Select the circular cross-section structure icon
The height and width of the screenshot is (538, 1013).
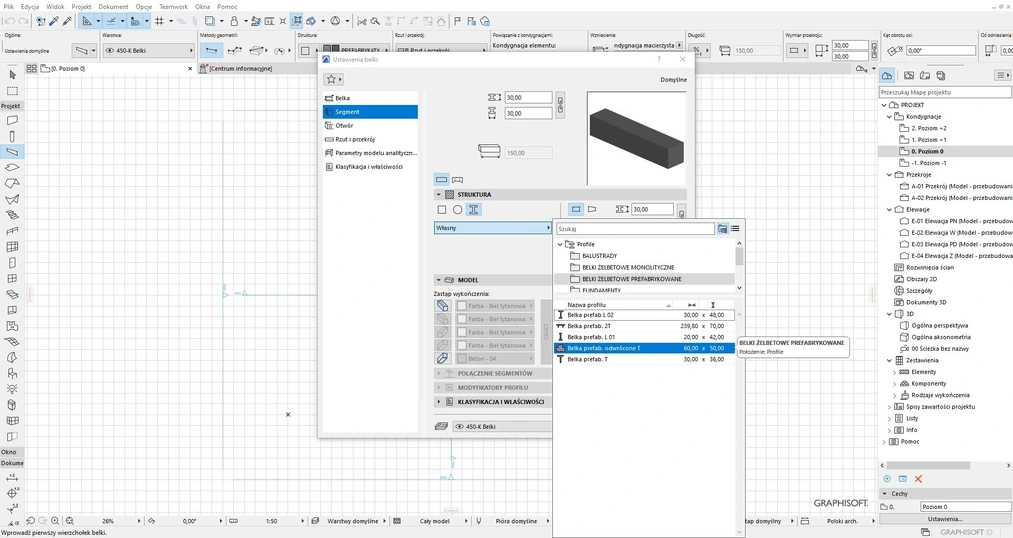click(458, 210)
